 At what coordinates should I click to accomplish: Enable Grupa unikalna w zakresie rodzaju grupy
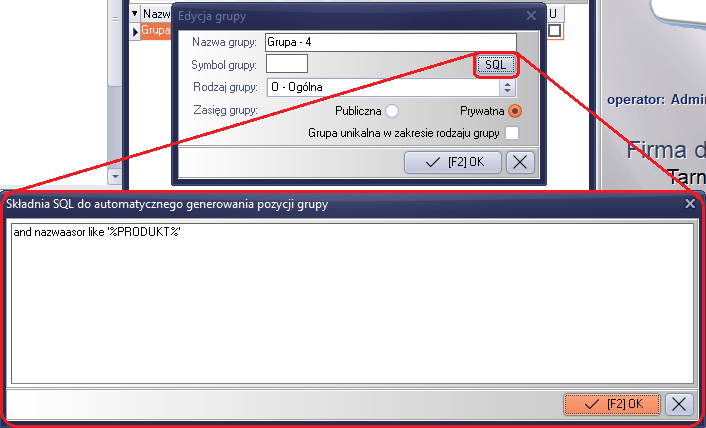[x=512, y=133]
